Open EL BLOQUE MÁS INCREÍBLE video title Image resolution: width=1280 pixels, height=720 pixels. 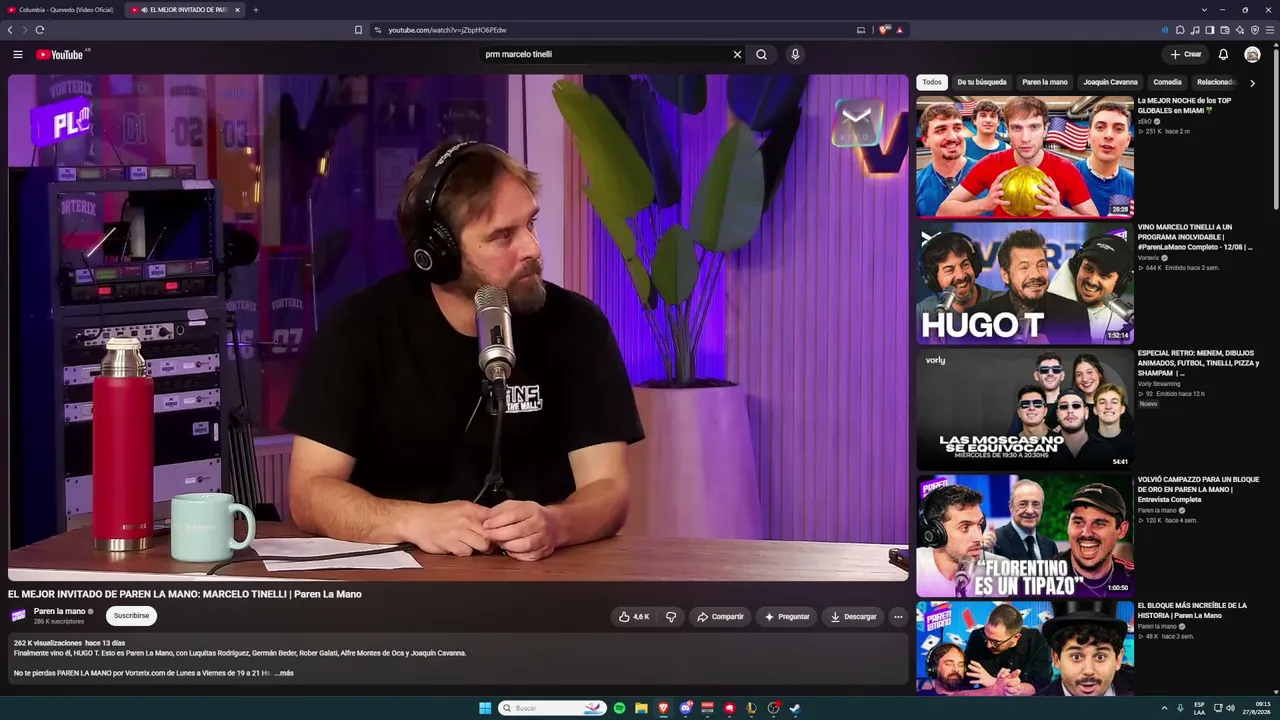[1192, 610]
